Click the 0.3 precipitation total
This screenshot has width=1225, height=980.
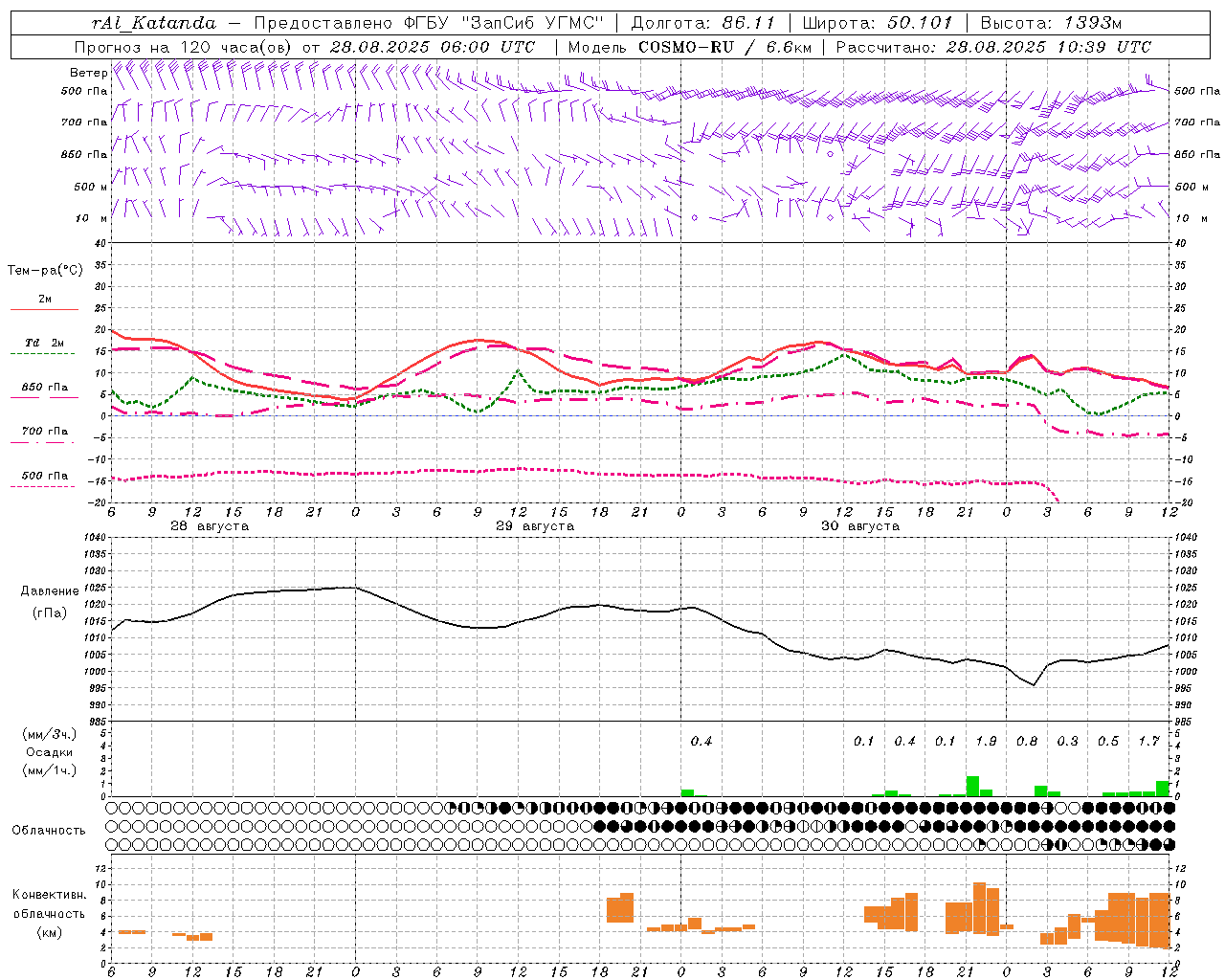(1067, 741)
